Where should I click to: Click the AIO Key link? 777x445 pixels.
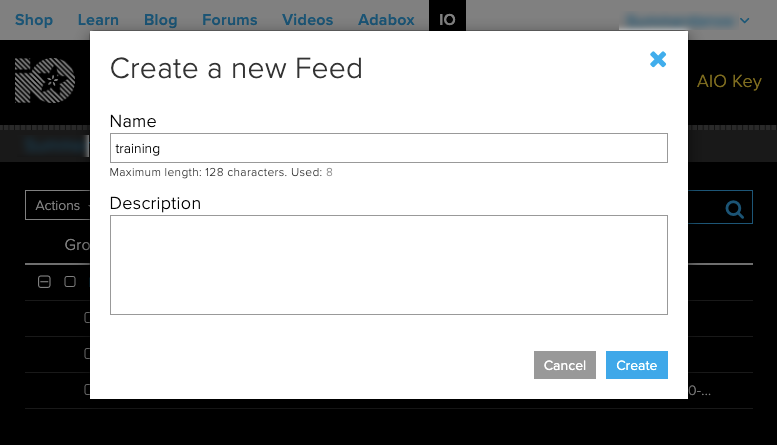pyautogui.click(x=729, y=82)
